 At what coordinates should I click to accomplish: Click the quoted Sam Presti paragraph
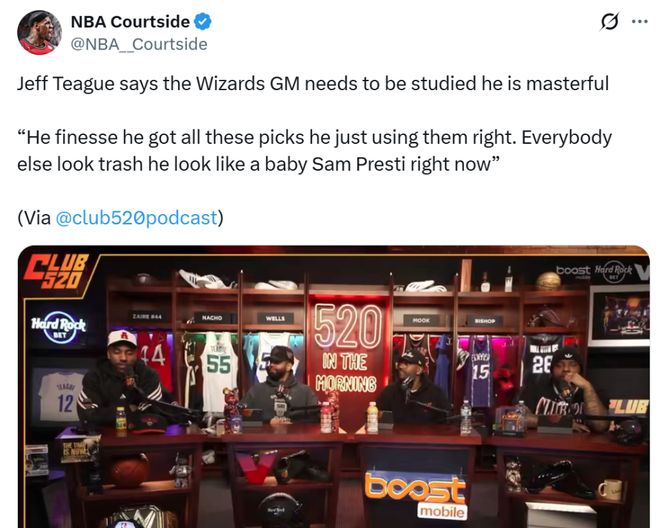pyautogui.click(x=314, y=151)
